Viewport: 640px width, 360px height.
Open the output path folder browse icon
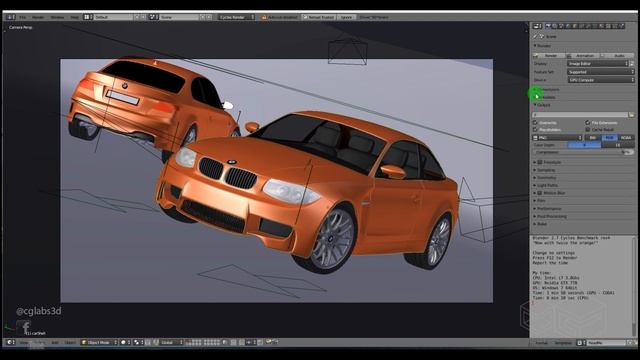click(631, 115)
